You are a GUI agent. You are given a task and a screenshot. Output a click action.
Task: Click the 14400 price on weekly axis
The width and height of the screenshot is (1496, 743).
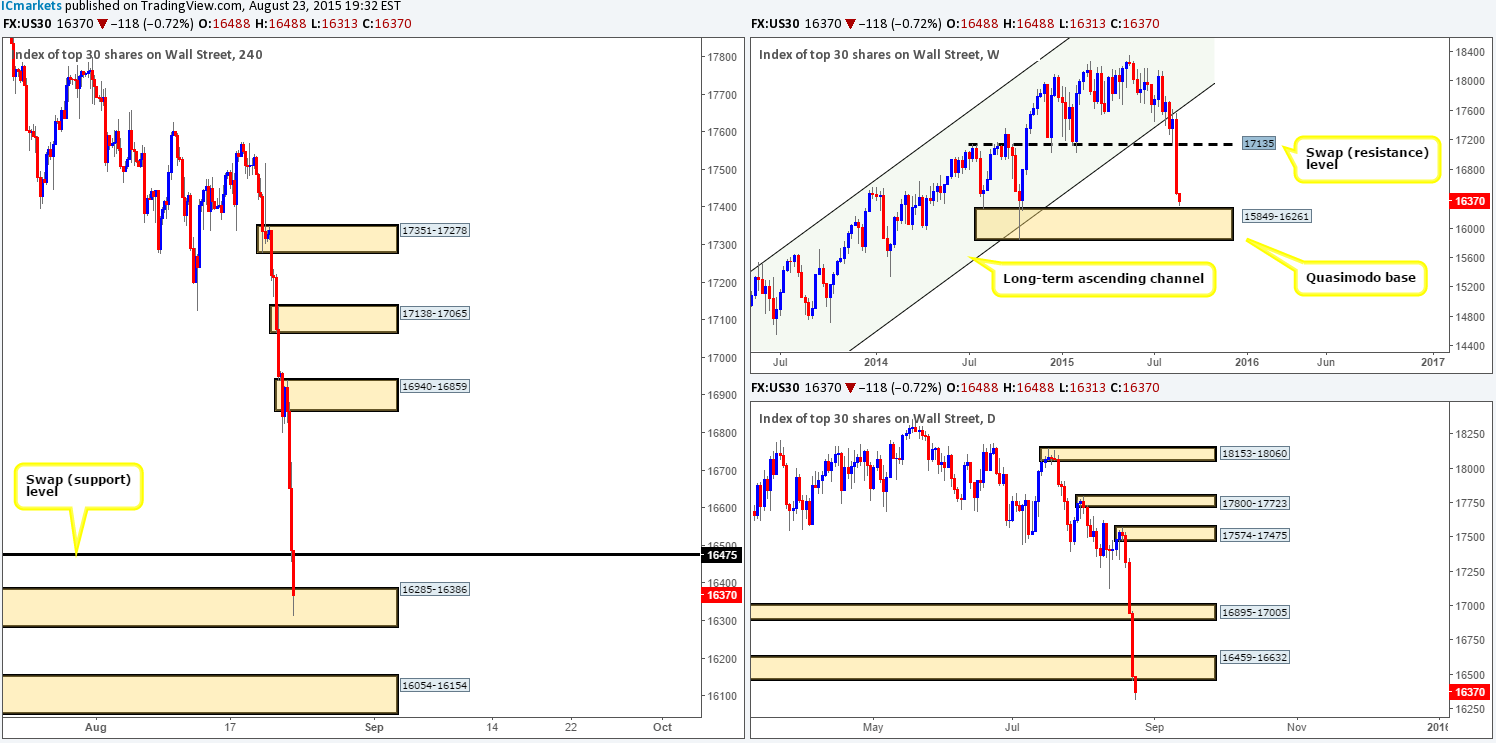pyautogui.click(x=1469, y=346)
